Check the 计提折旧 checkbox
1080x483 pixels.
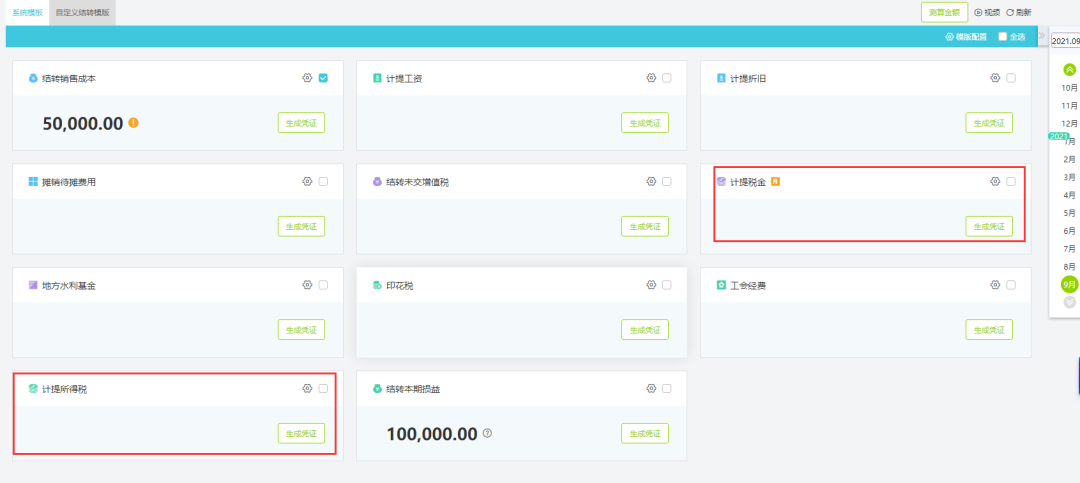click(1010, 78)
